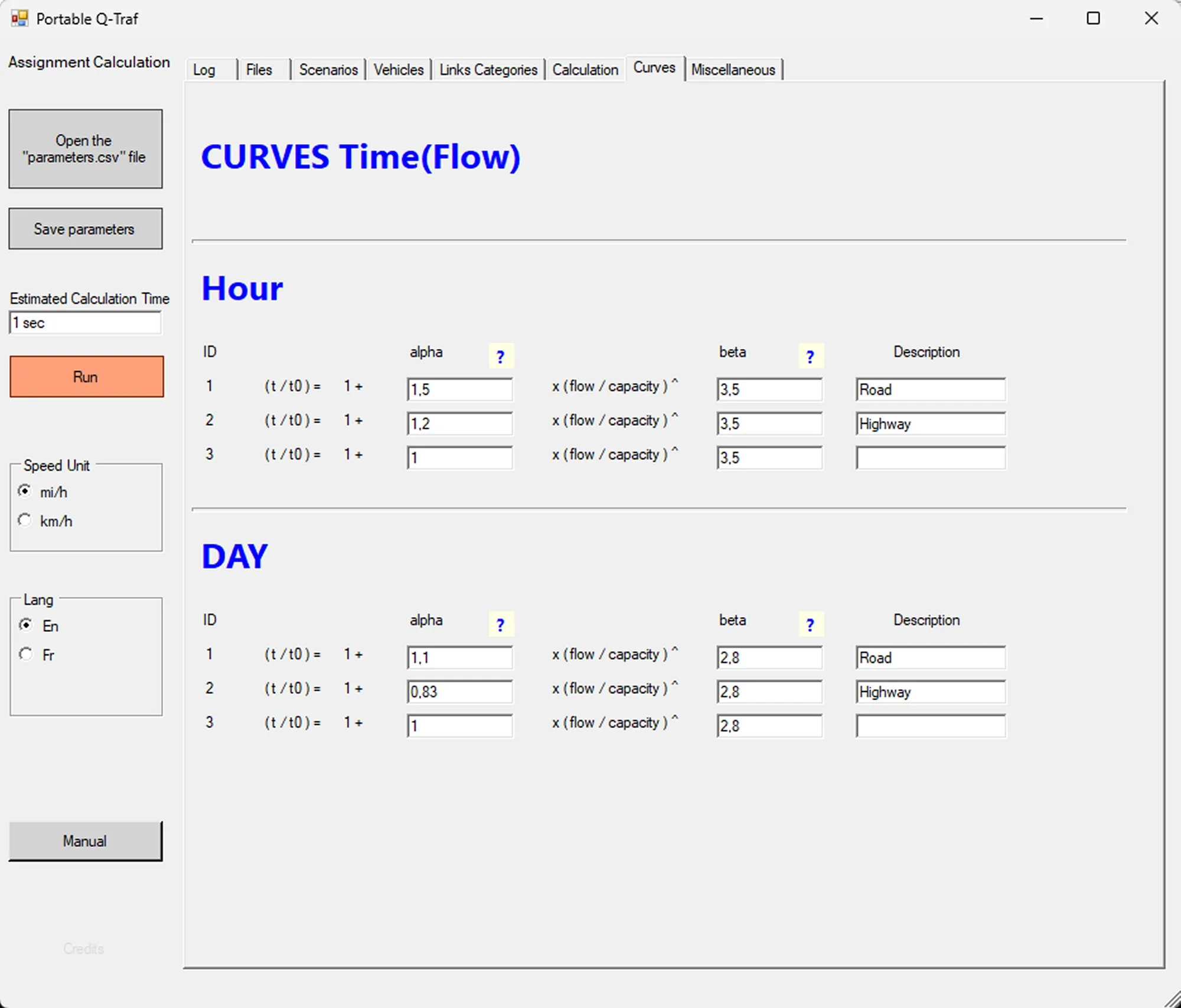1181x1008 pixels.
Task: Click the beta help icon in Hour section
Action: pyautogui.click(x=810, y=356)
